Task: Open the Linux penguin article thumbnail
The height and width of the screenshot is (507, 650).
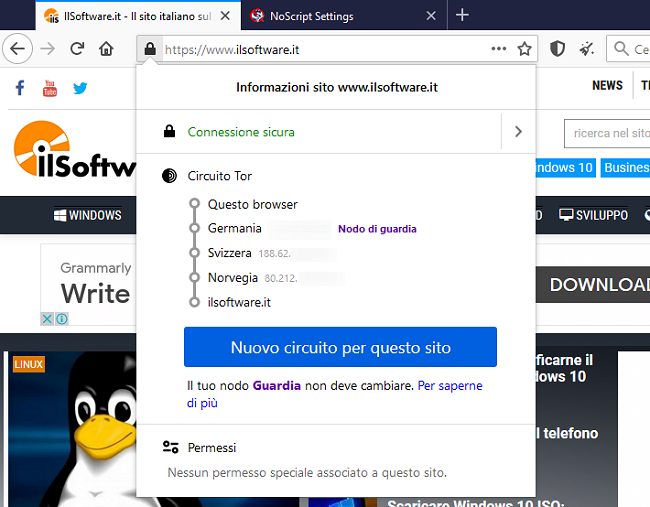Action: (x=73, y=429)
